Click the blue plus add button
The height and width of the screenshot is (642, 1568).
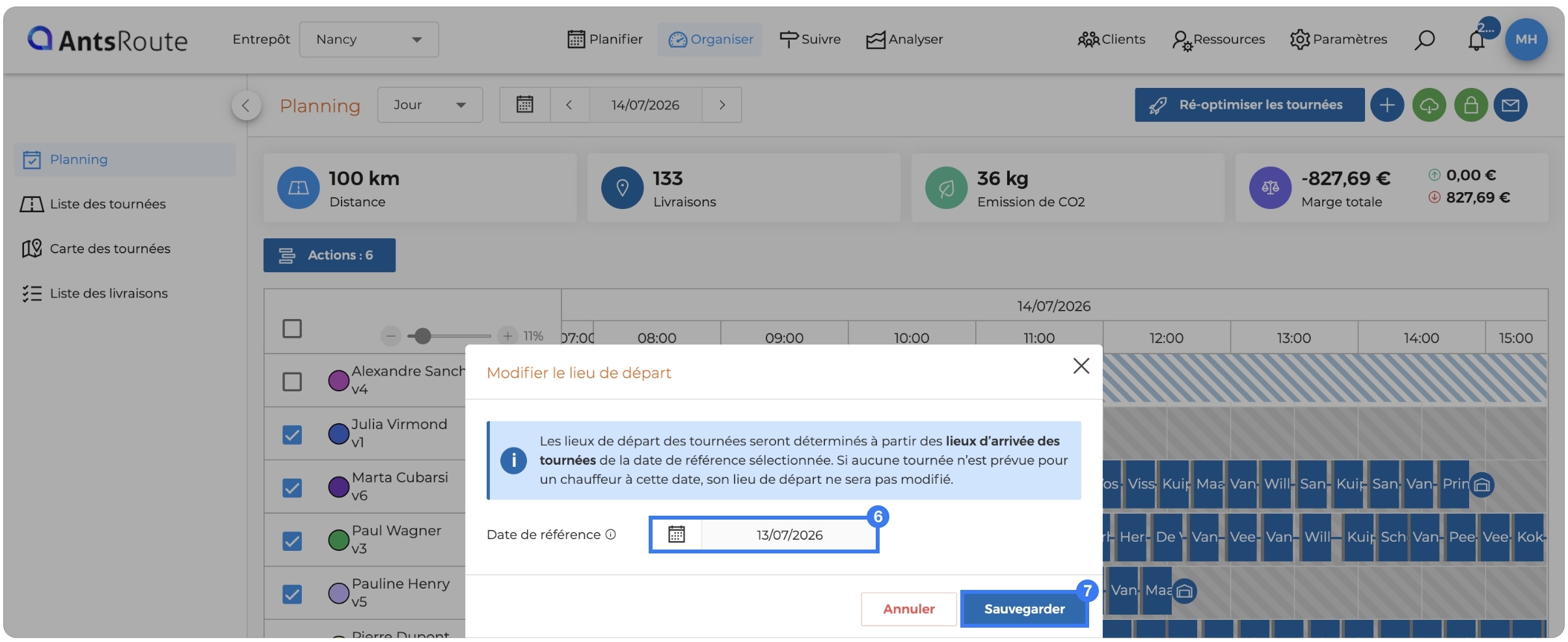(1387, 105)
